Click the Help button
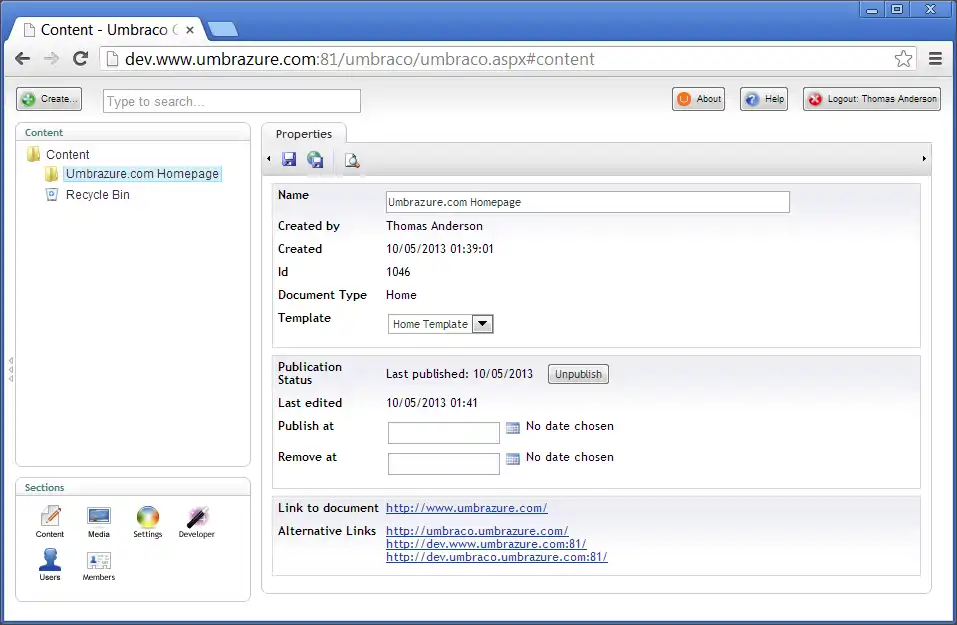957x625 pixels. (x=764, y=99)
